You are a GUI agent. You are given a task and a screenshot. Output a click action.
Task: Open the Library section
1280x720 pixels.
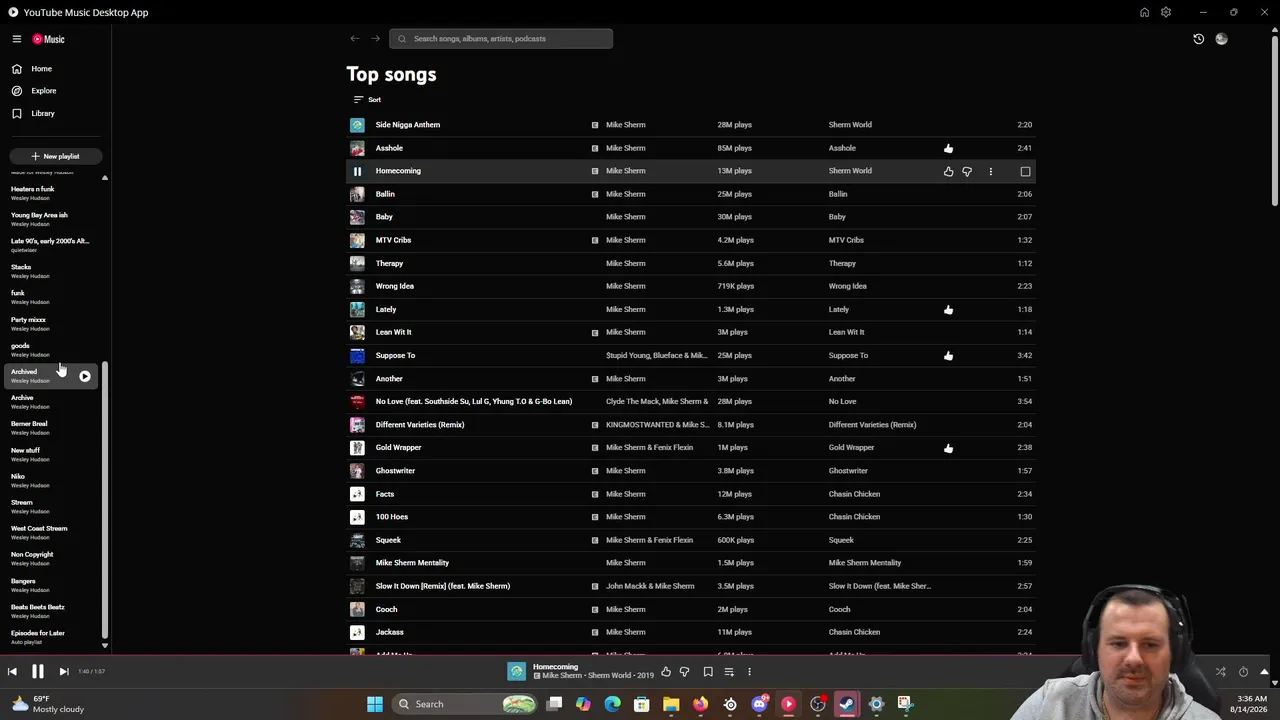click(42, 113)
